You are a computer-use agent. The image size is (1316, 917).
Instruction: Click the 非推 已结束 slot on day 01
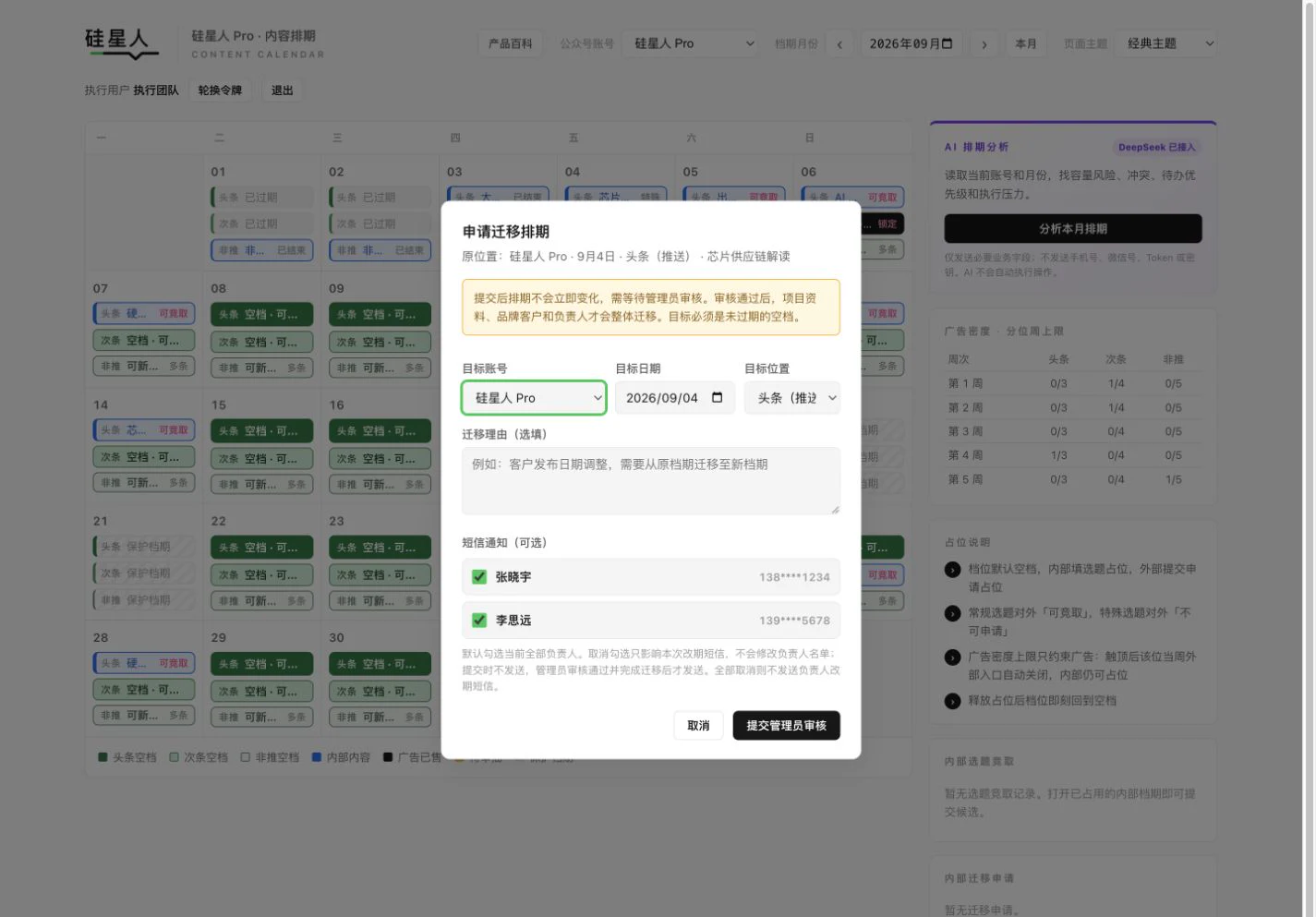click(262, 250)
